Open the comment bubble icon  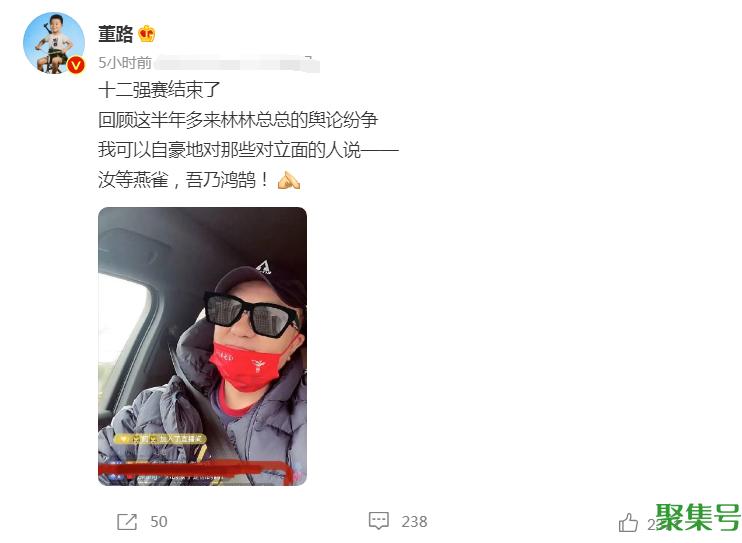[x=379, y=521]
